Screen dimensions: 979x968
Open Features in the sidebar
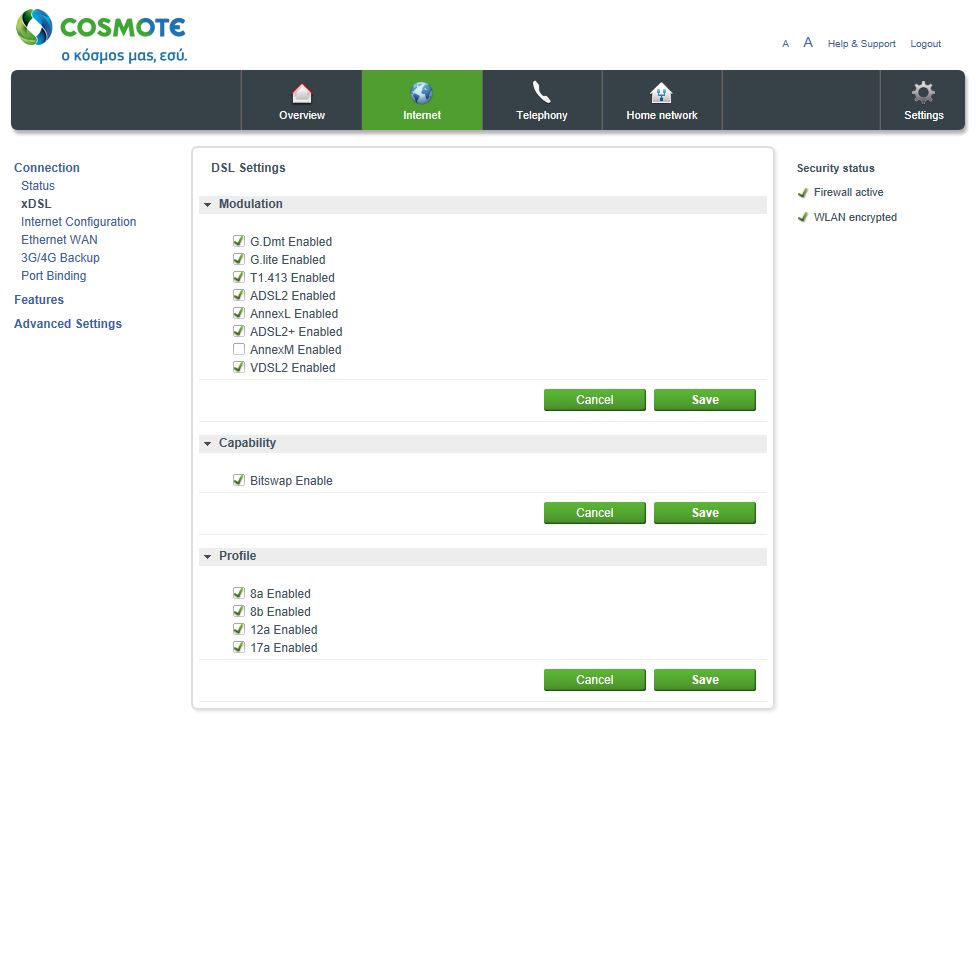click(39, 300)
